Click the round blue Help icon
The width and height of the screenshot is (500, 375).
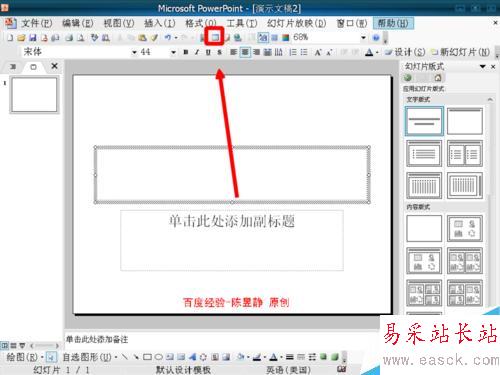[x=376, y=38]
